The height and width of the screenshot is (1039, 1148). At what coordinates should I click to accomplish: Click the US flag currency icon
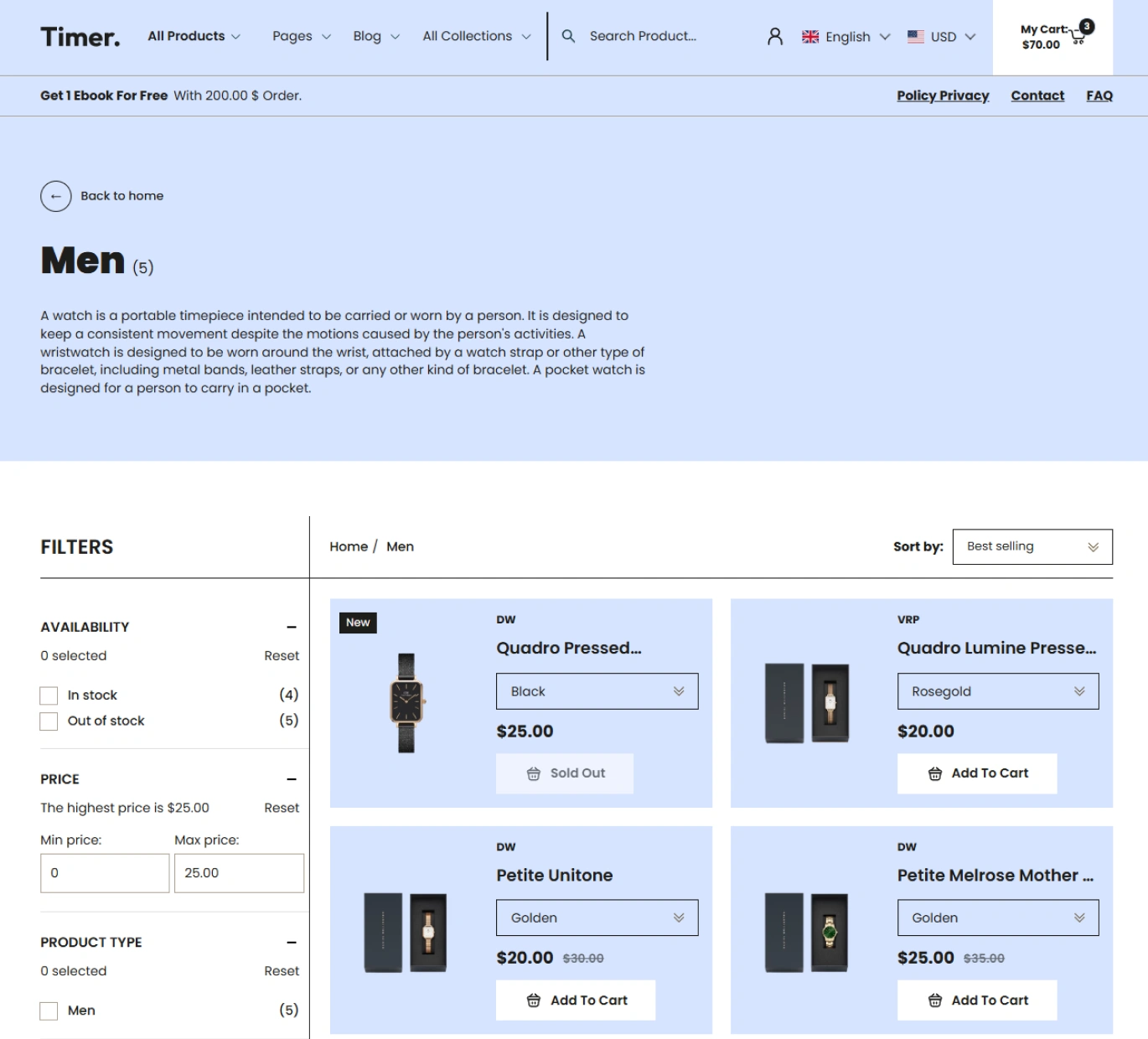(x=916, y=37)
